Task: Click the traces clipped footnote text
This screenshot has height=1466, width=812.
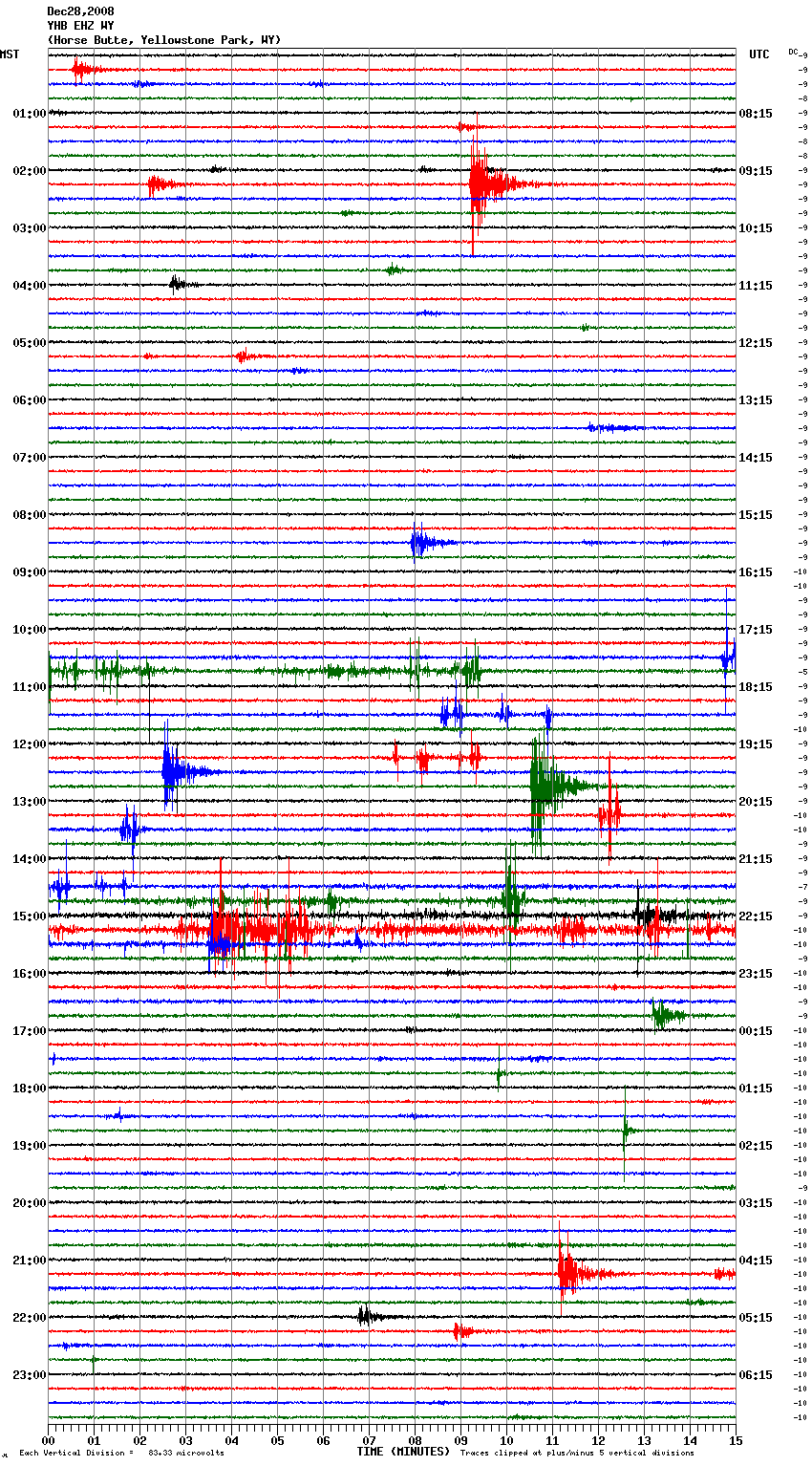Action: tap(577, 1453)
